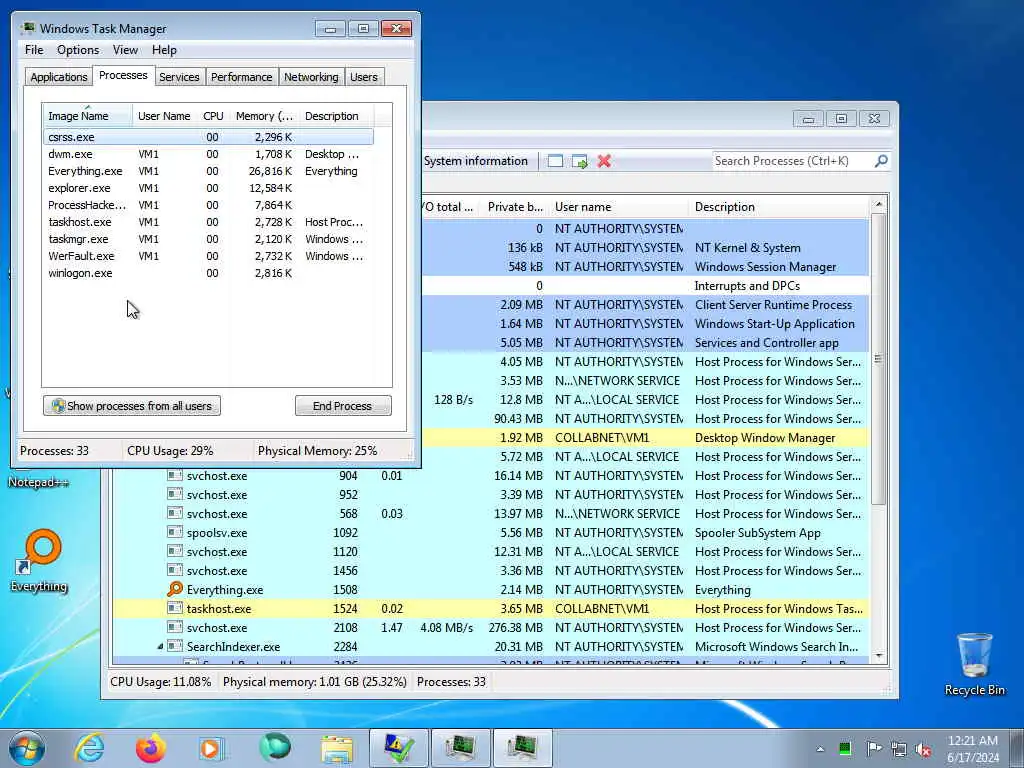1024x768 pixels.
Task: Click the muted volume tray icon
Action: [x=923, y=749]
